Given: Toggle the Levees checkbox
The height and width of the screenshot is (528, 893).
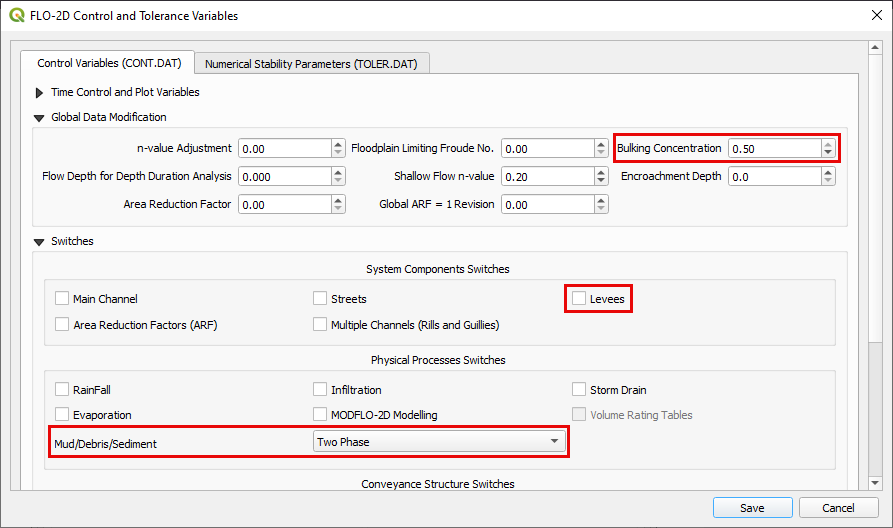Looking at the screenshot, I should [x=579, y=298].
